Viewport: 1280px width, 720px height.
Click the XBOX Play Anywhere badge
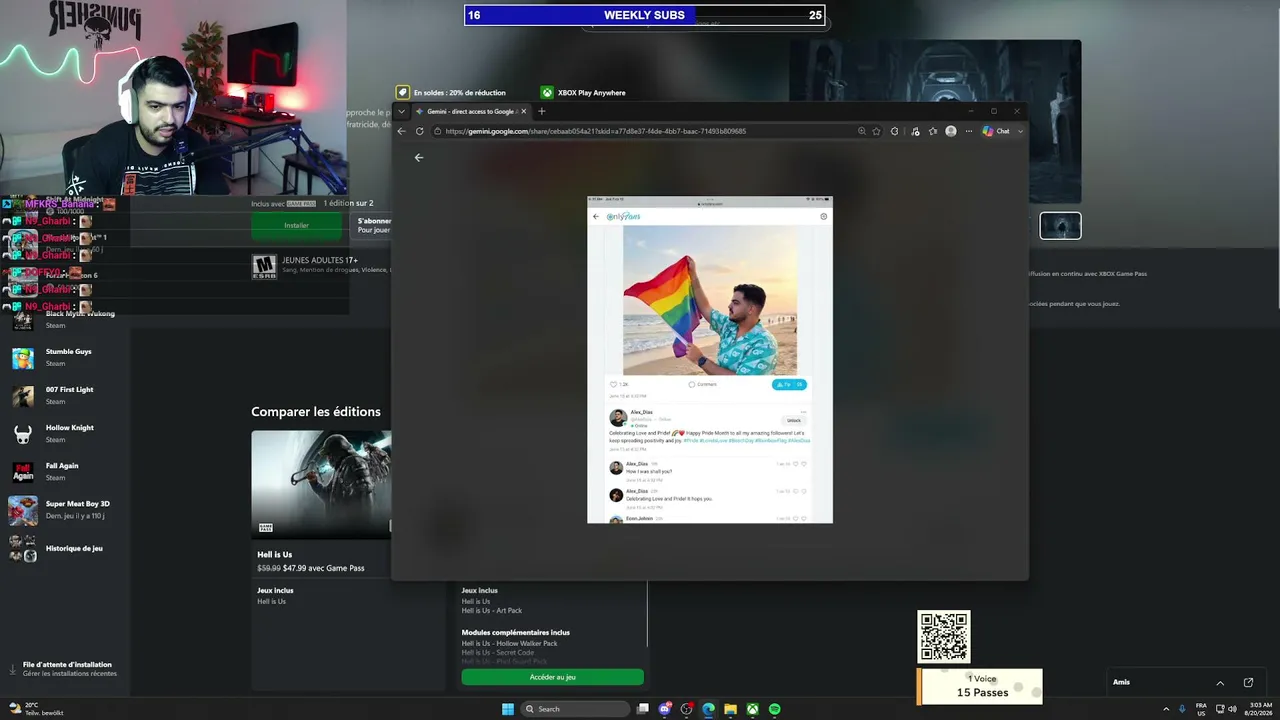pos(583,92)
